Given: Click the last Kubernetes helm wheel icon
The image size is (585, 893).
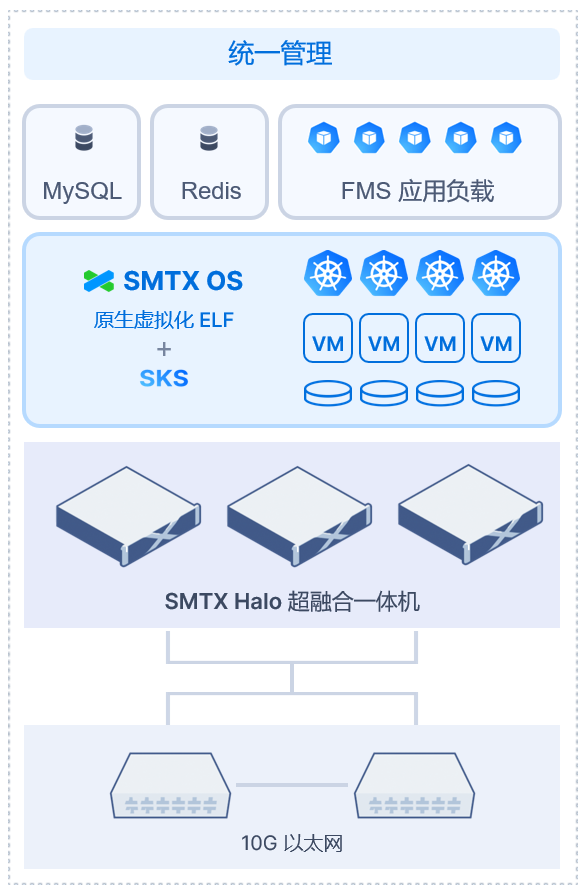Looking at the screenshot, I should [496, 273].
